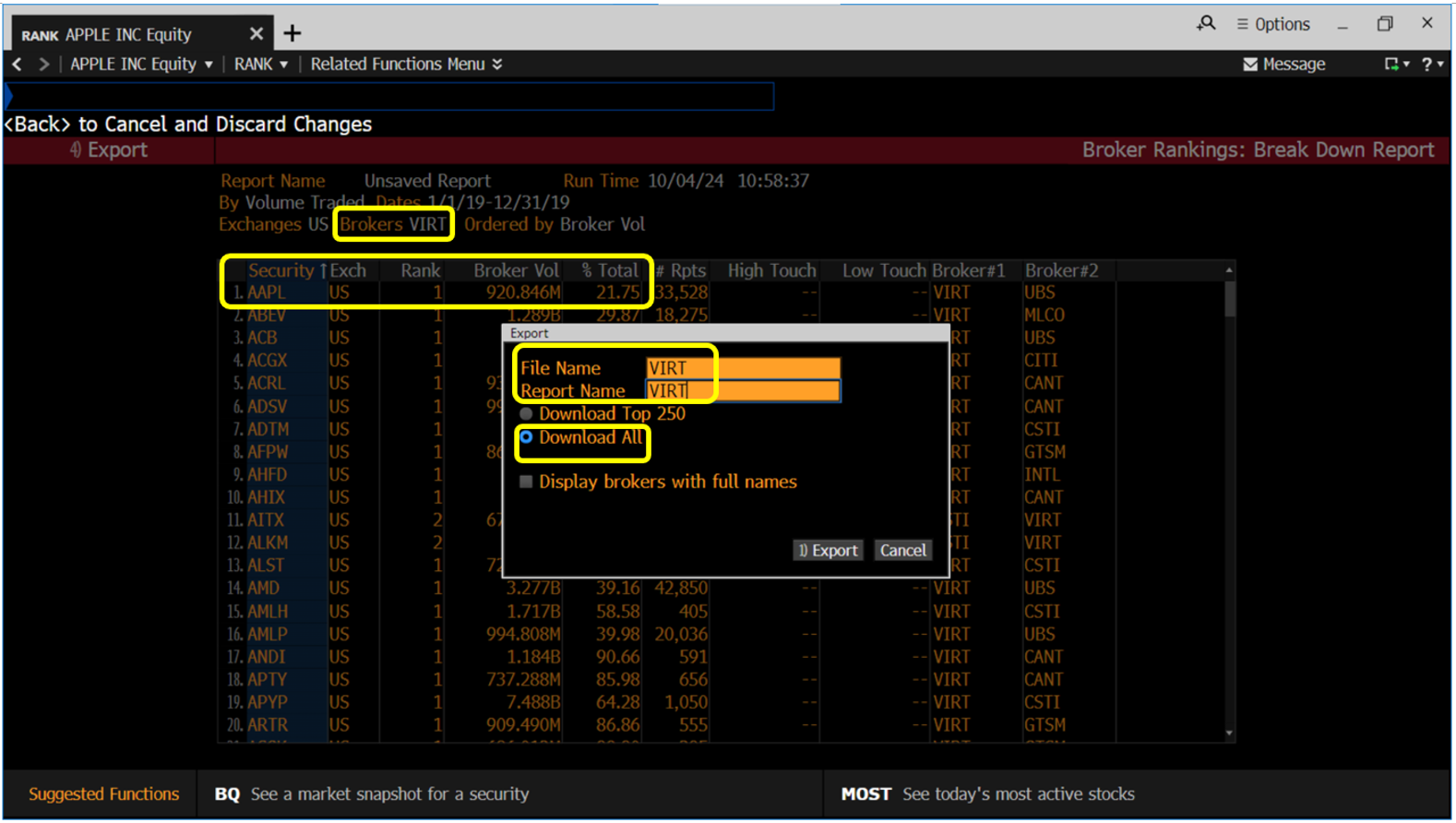Click the table's vertical scrollbar

(1229, 300)
